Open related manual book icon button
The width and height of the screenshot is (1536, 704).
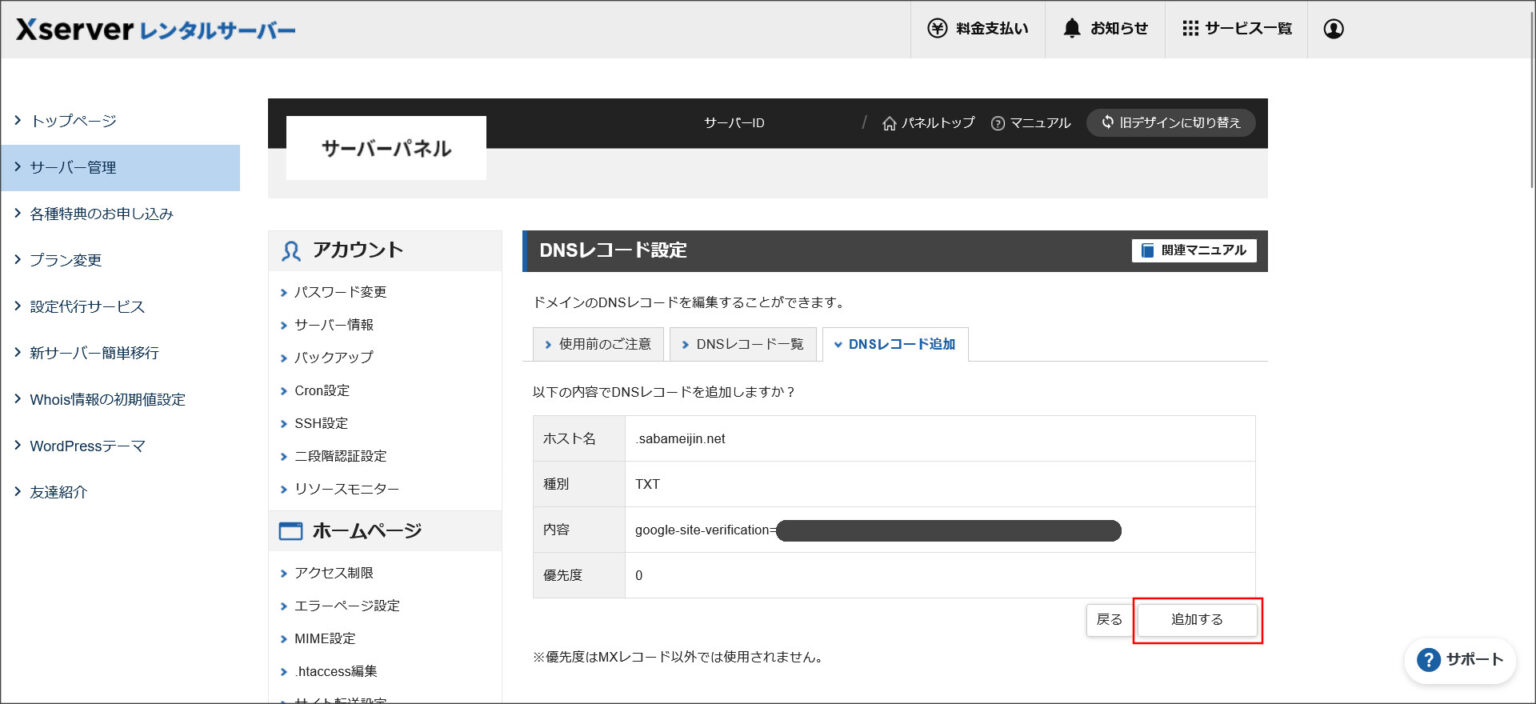coord(1148,250)
